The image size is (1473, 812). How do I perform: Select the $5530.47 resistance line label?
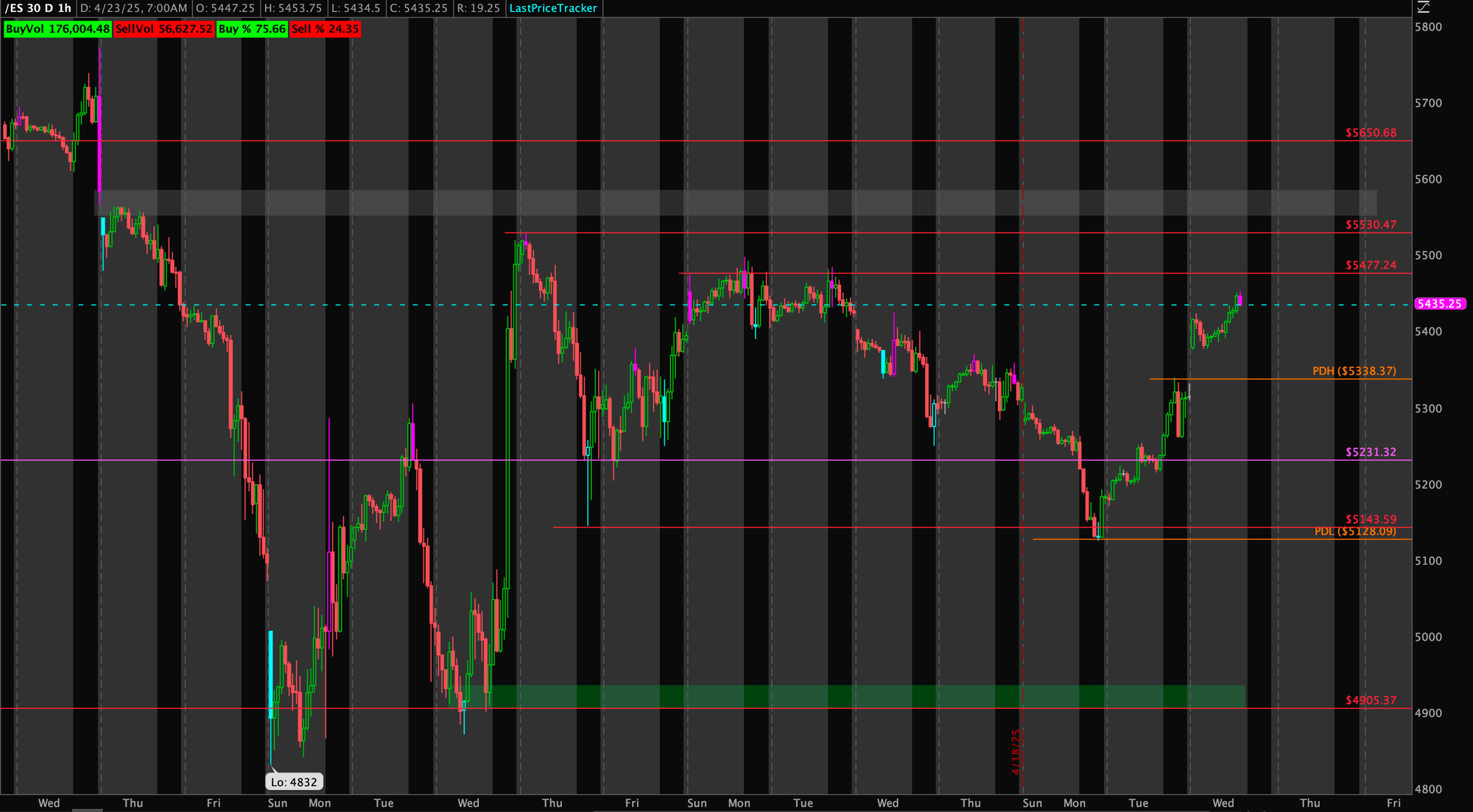[x=1370, y=225]
